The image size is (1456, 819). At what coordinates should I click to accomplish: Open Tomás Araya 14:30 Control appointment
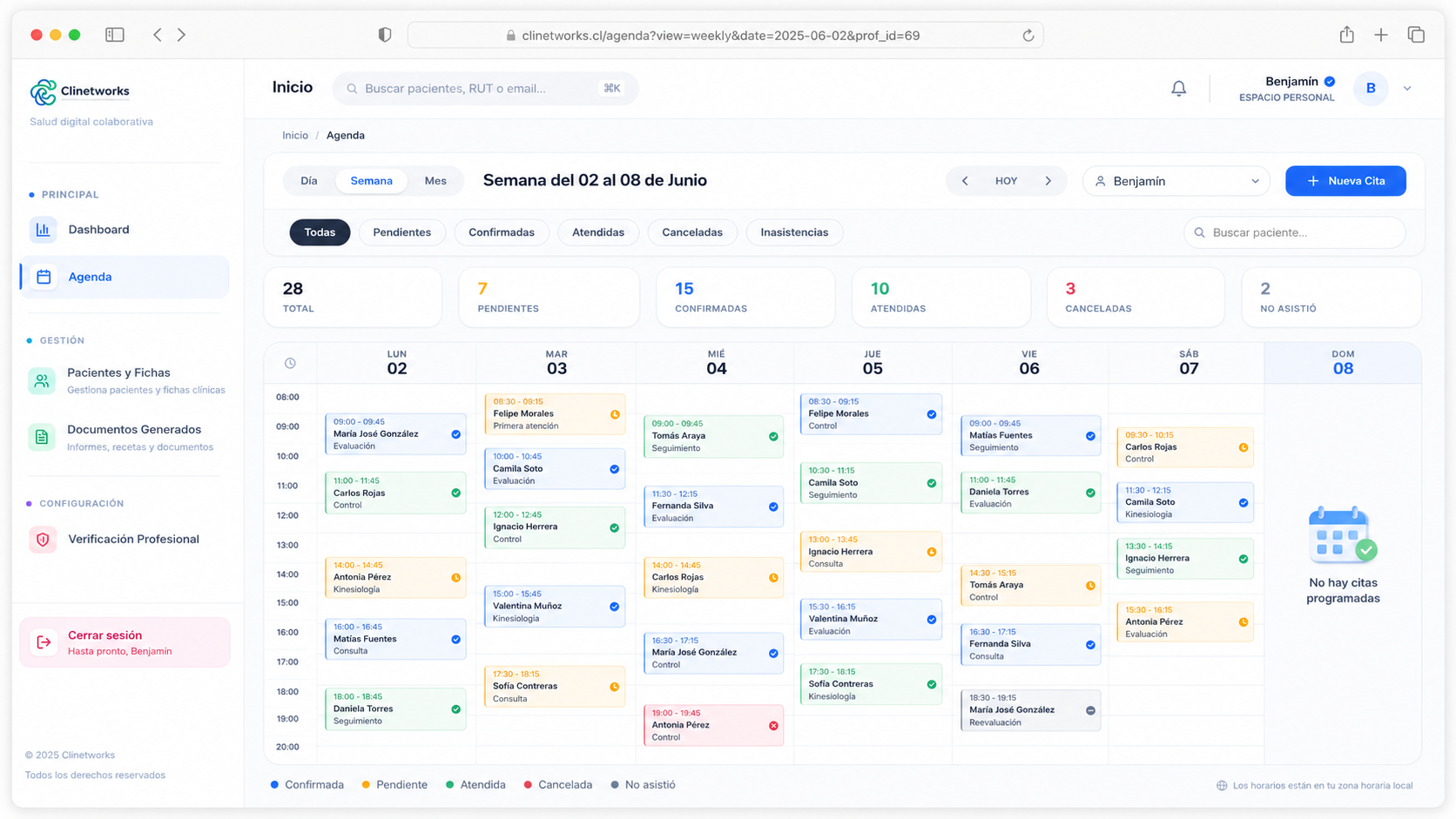[1031, 585]
